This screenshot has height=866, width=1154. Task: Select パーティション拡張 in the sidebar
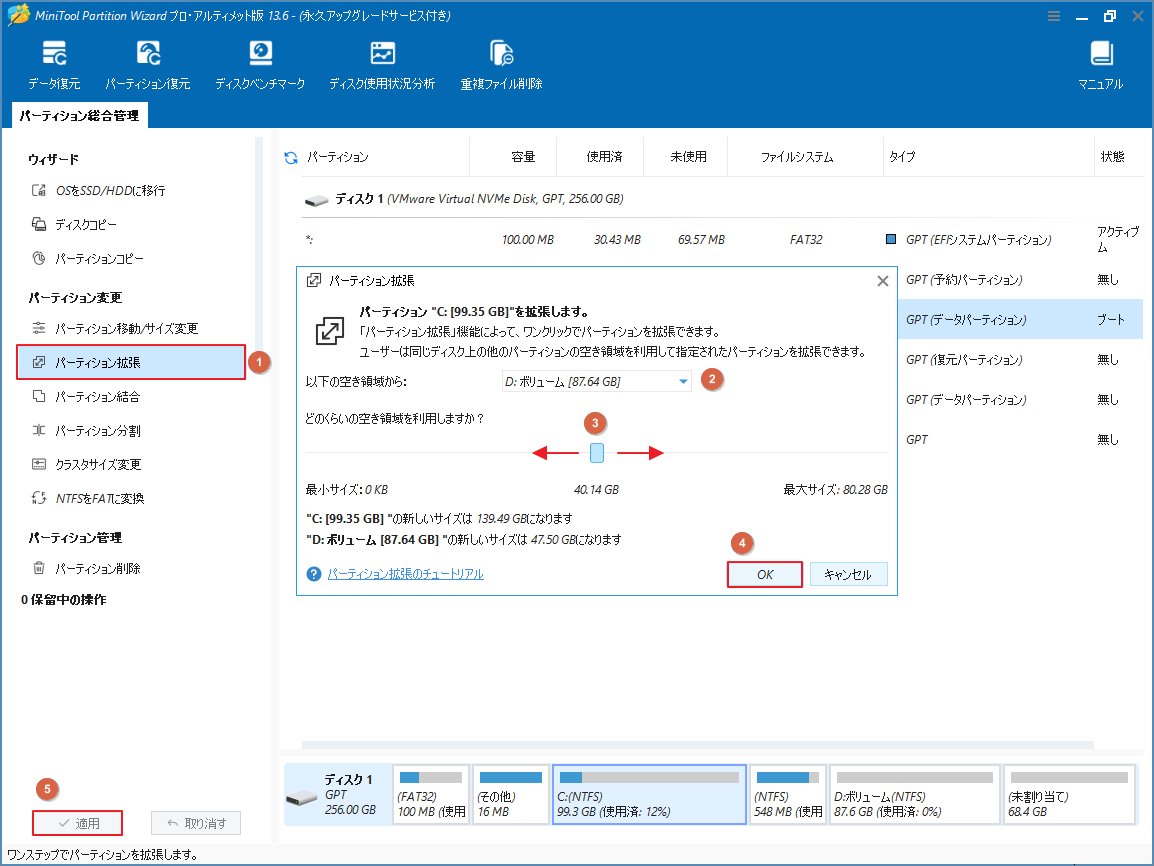131,362
